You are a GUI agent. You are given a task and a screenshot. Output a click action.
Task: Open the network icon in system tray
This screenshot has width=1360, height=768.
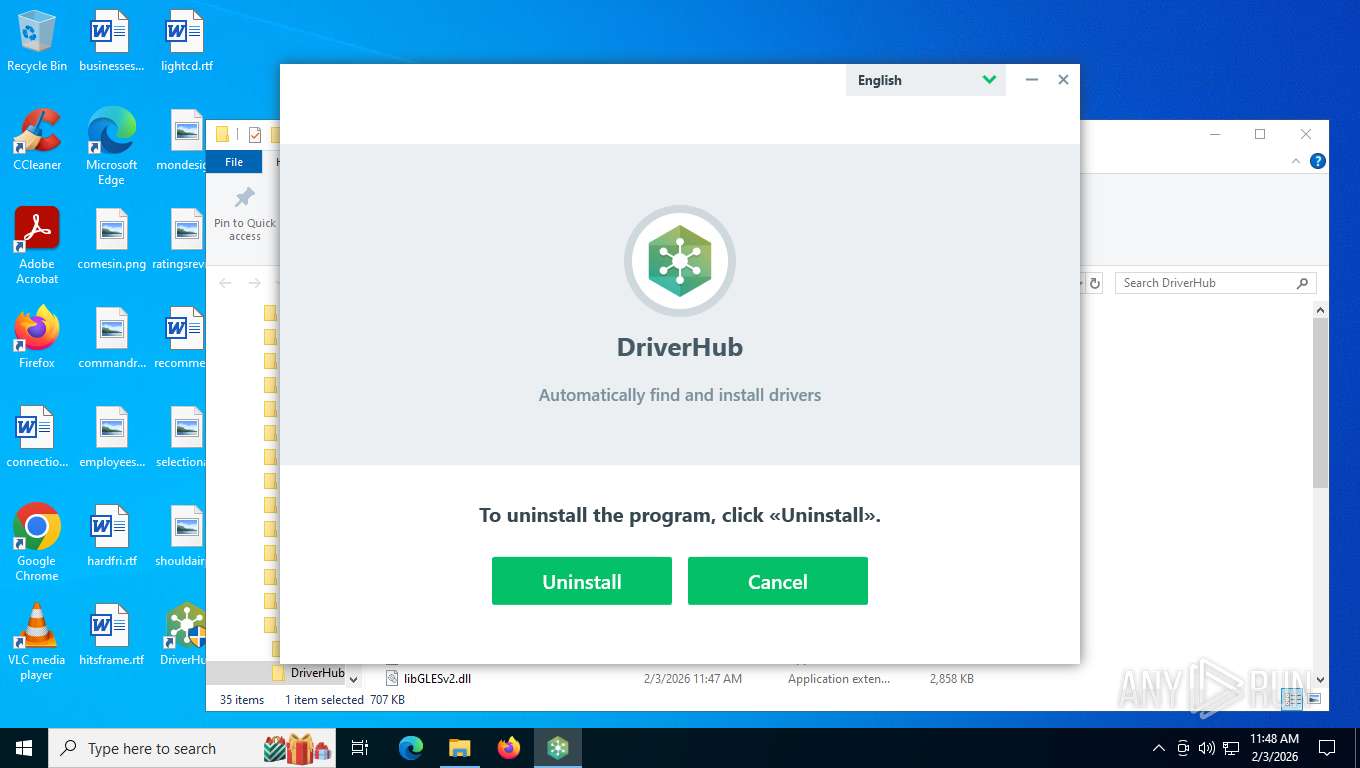click(1231, 748)
